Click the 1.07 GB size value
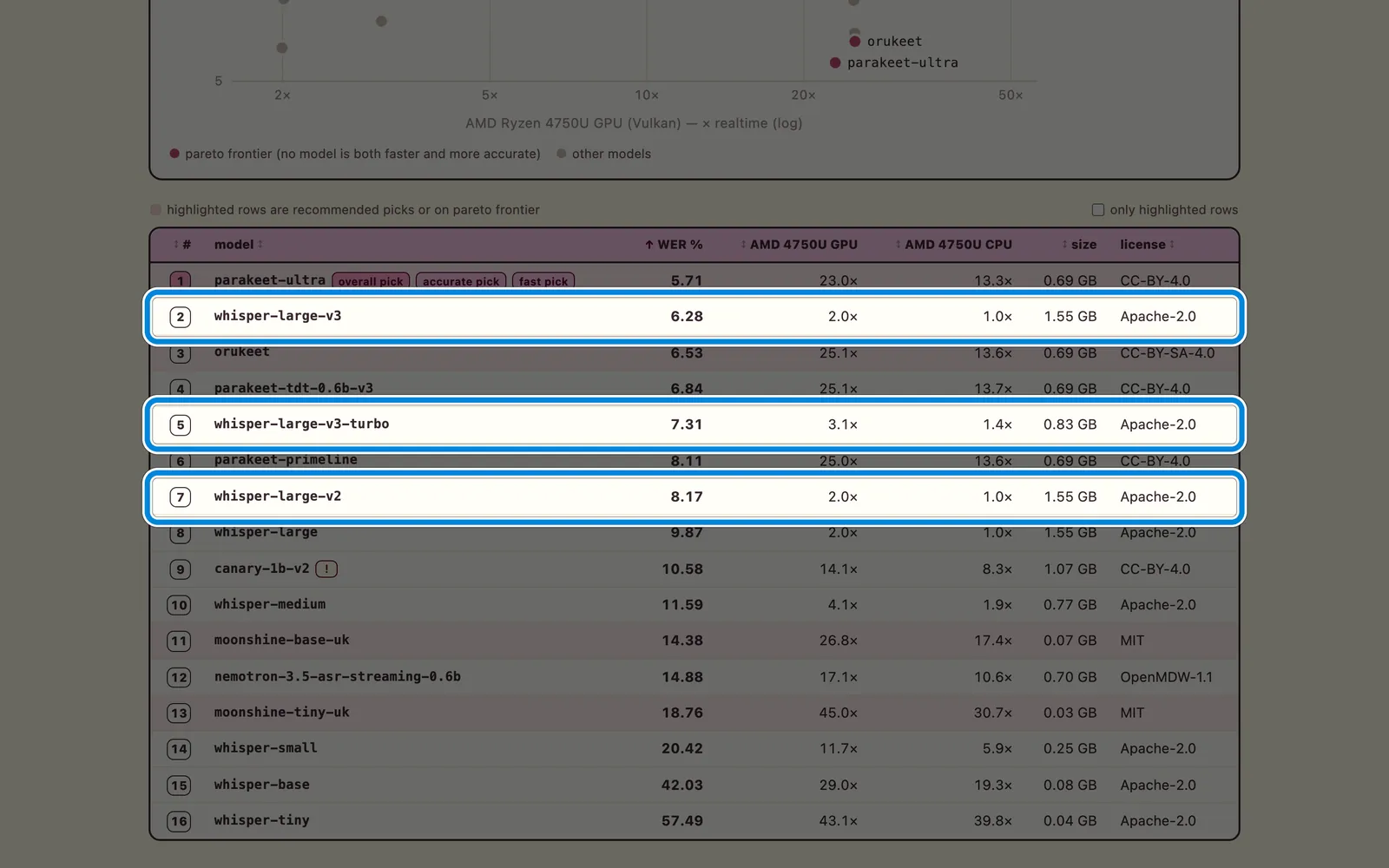The width and height of the screenshot is (1389, 868). (x=1070, y=569)
